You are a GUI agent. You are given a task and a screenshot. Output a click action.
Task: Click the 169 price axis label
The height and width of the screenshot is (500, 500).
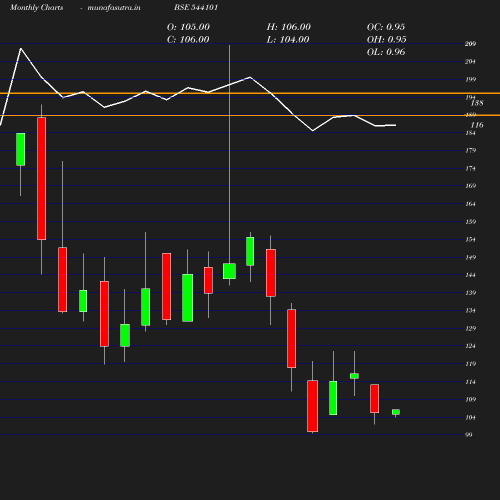[470, 186]
